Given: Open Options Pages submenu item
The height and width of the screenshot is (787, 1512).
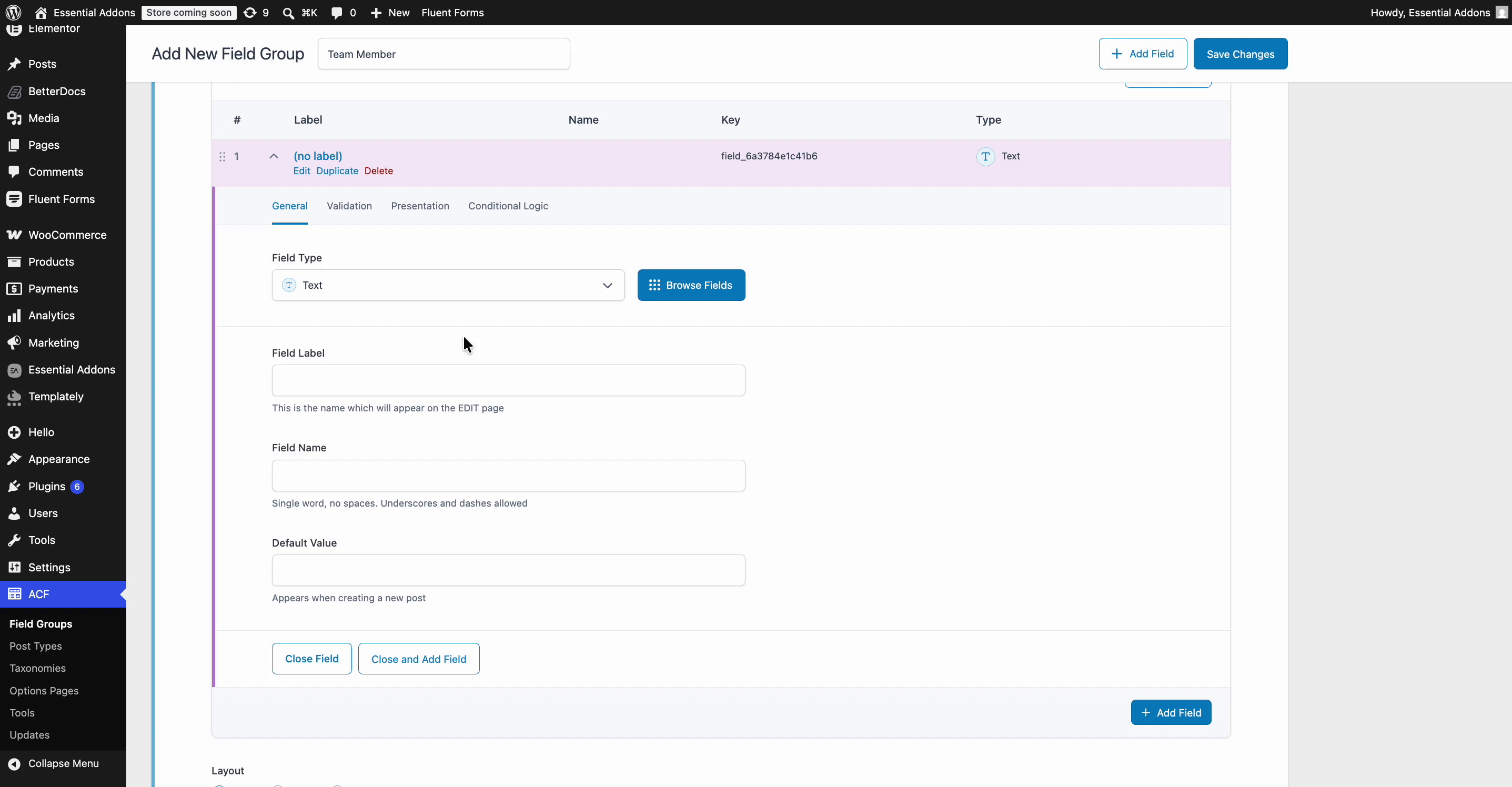Looking at the screenshot, I should pos(44,691).
